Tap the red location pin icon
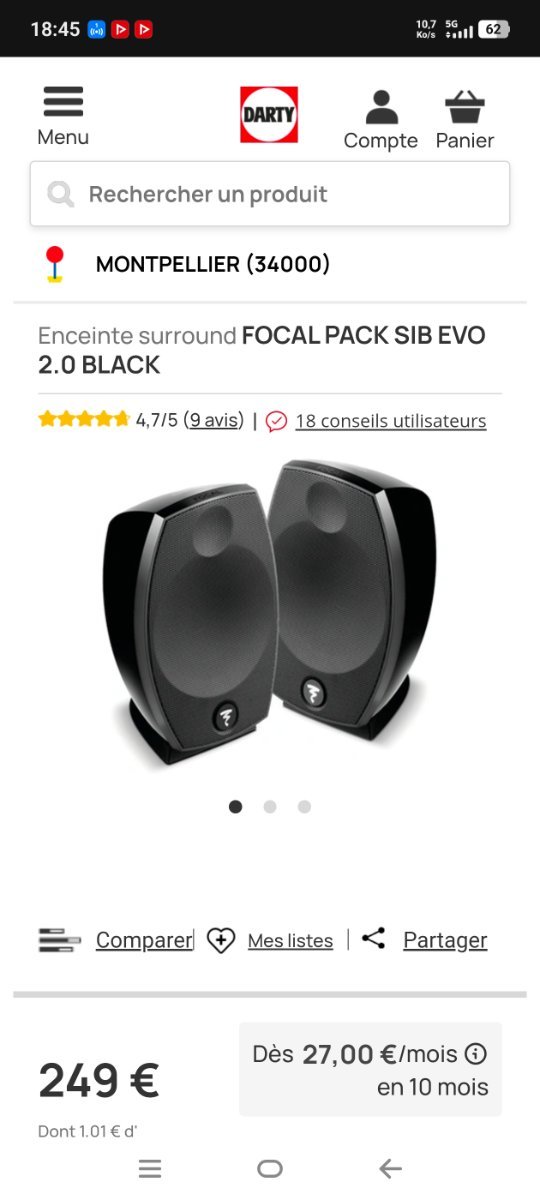Screen dimensions: 540x1200 [55, 264]
